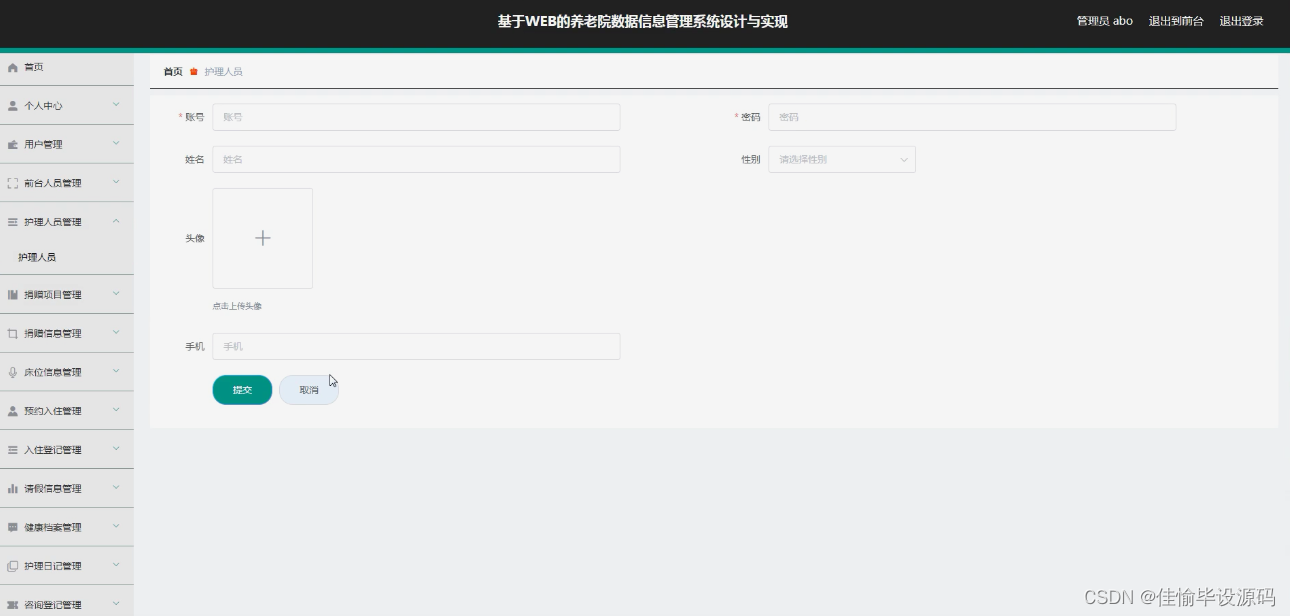Screen dimensions: 1290x616
Task: Click the plus icon to upload 头像
Action: coord(262,238)
